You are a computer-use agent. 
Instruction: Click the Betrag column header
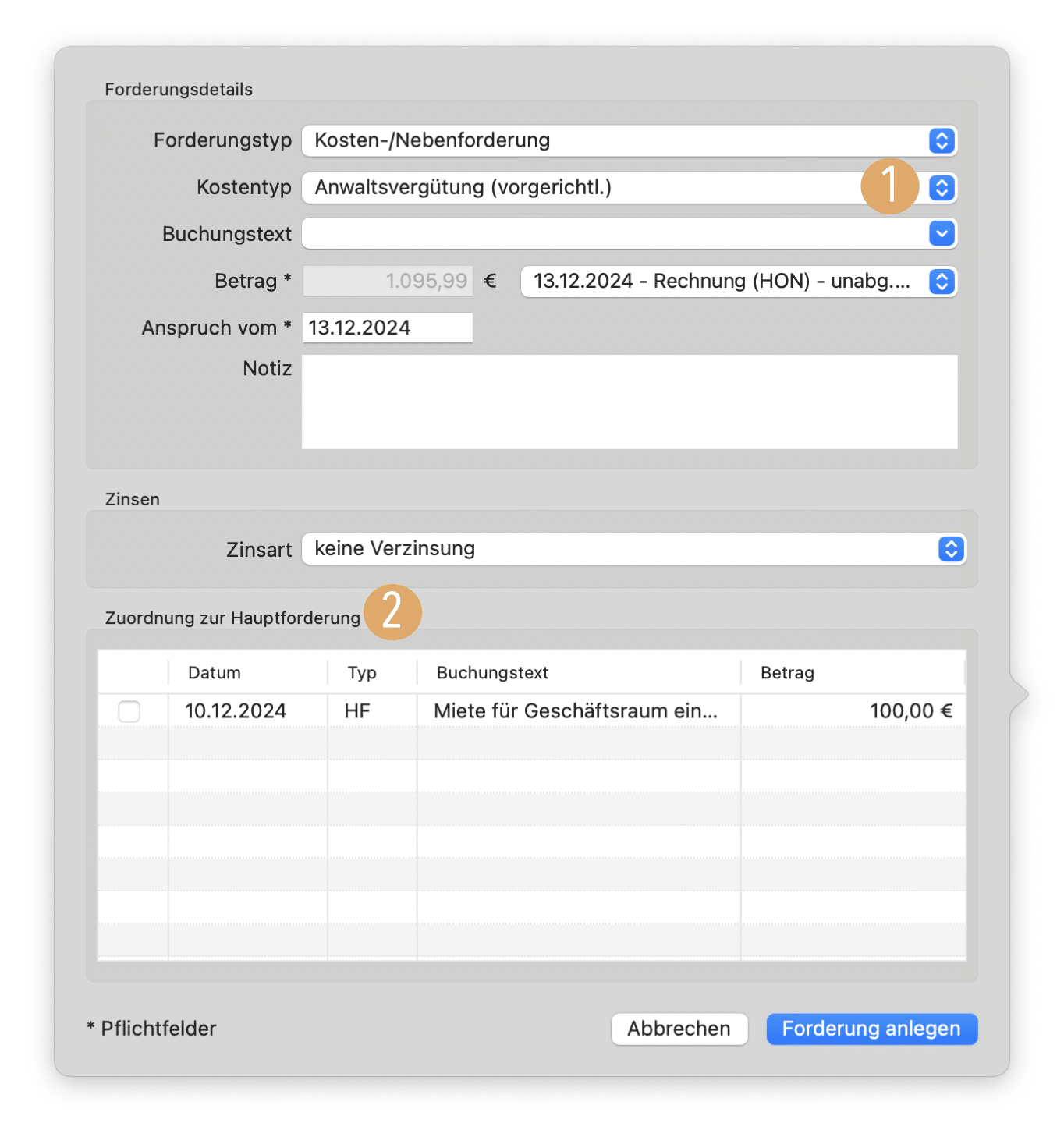point(853,673)
